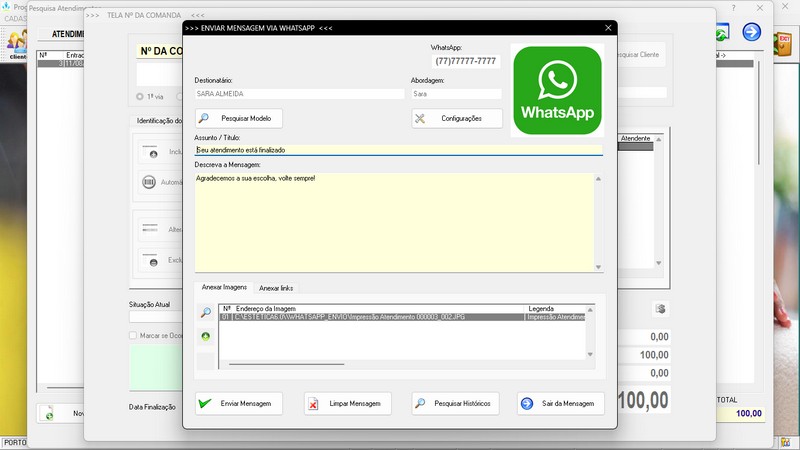Switch to Anexar links tab
The height and width of the screenshot is (450, 800).
click(x=276, y=288)
